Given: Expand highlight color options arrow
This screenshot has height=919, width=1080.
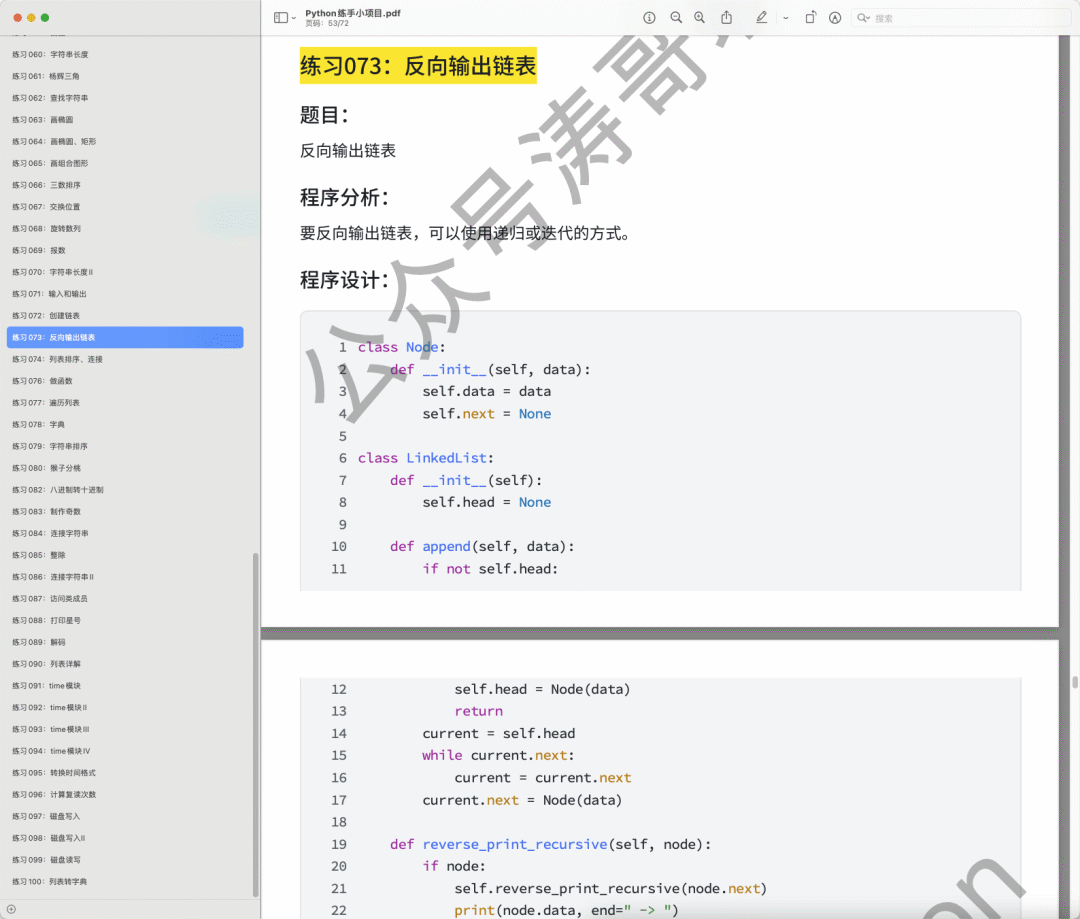Looking at the screenshot, I should coord(785,19).
